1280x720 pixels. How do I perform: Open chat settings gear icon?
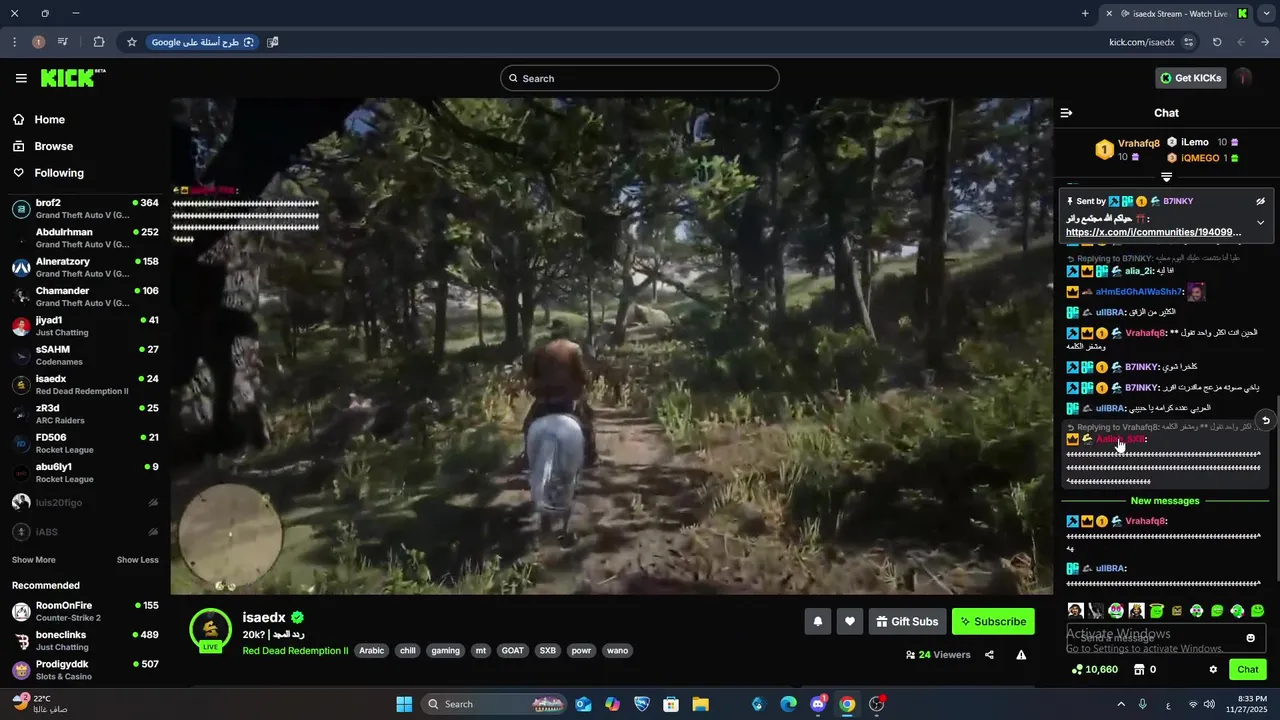click(x=1213, y=670)
